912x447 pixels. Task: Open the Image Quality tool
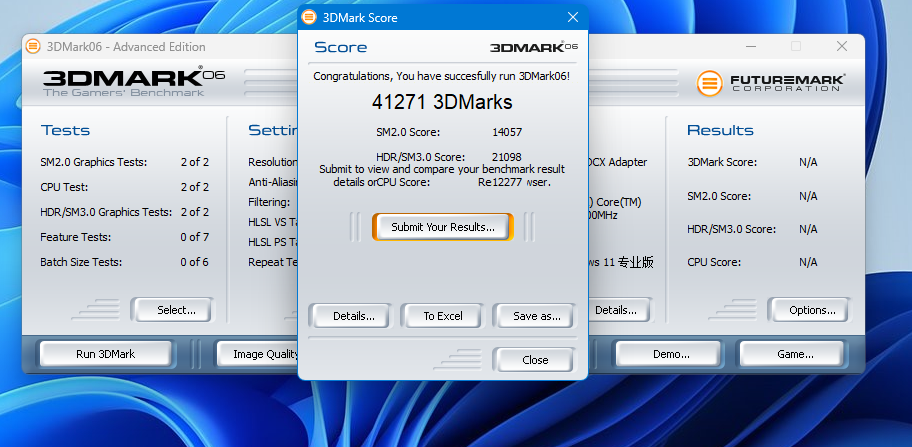click(x=259, y=354)
